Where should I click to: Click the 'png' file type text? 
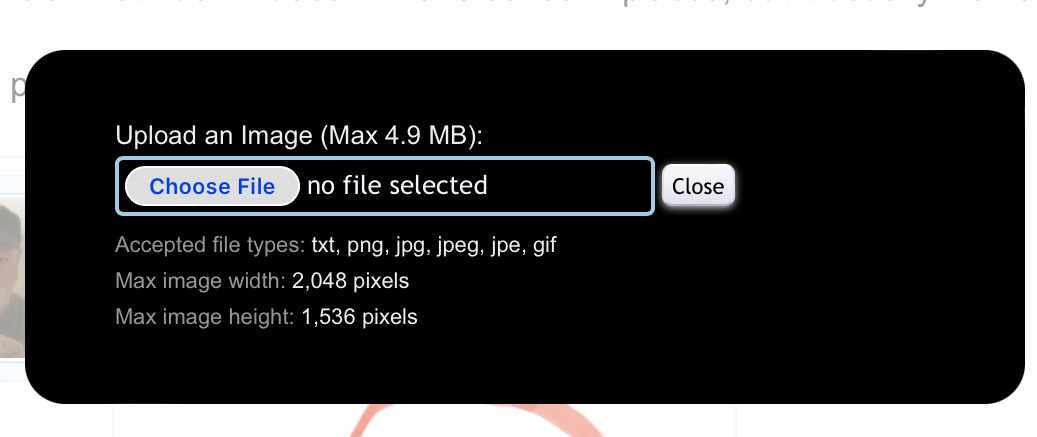coord(366,247)
